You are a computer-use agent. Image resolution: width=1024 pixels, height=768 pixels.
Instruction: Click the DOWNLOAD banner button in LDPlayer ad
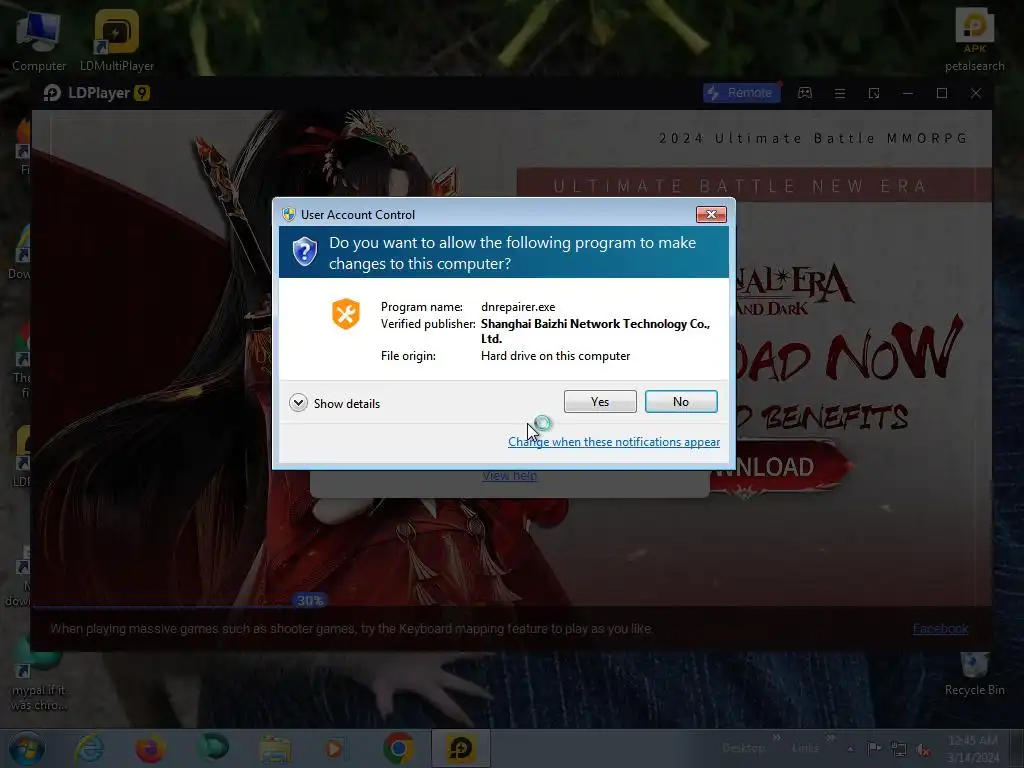click(x=780, y=467)
